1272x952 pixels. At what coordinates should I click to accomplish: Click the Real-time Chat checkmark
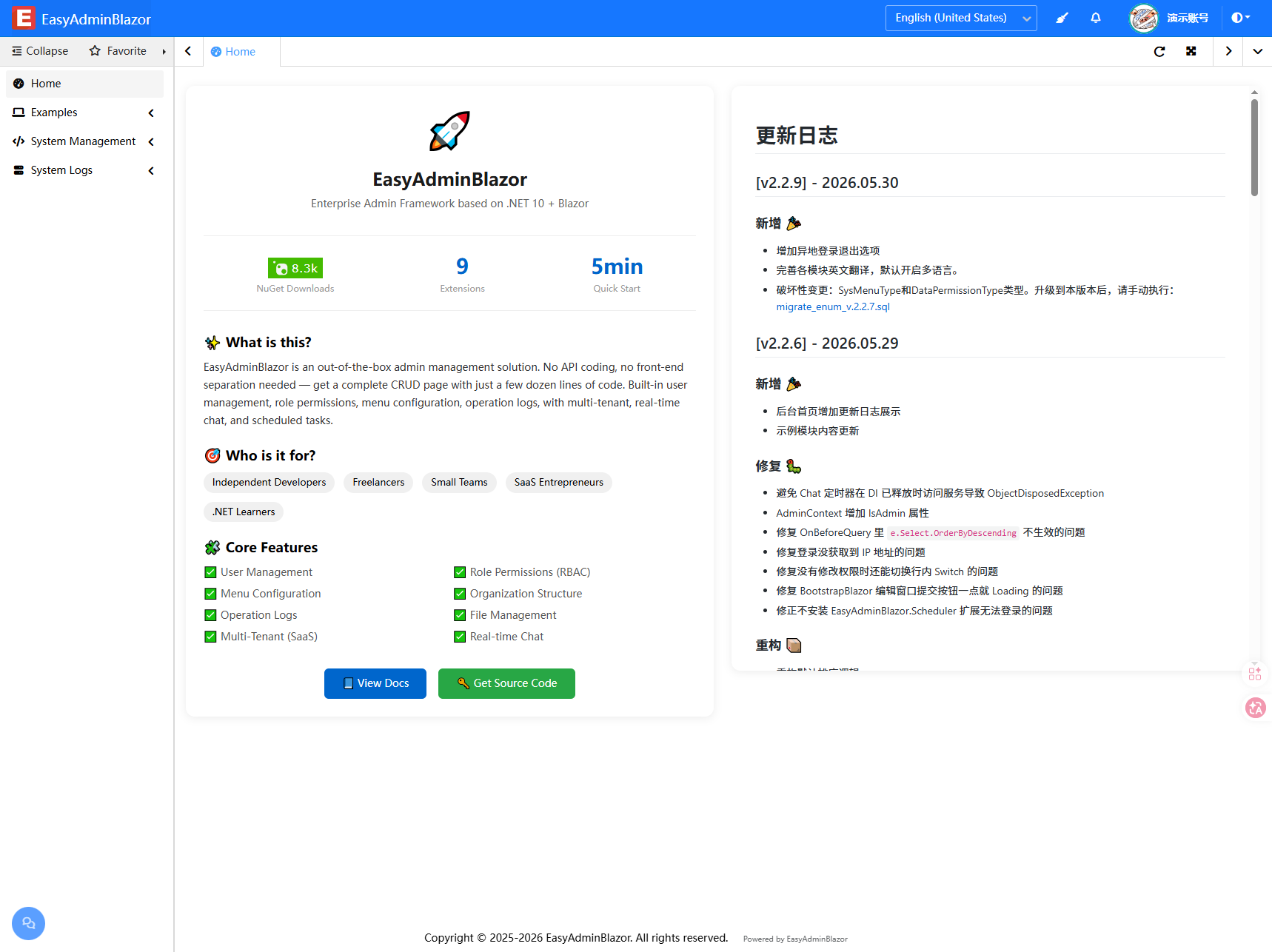[x=460, y=637]
